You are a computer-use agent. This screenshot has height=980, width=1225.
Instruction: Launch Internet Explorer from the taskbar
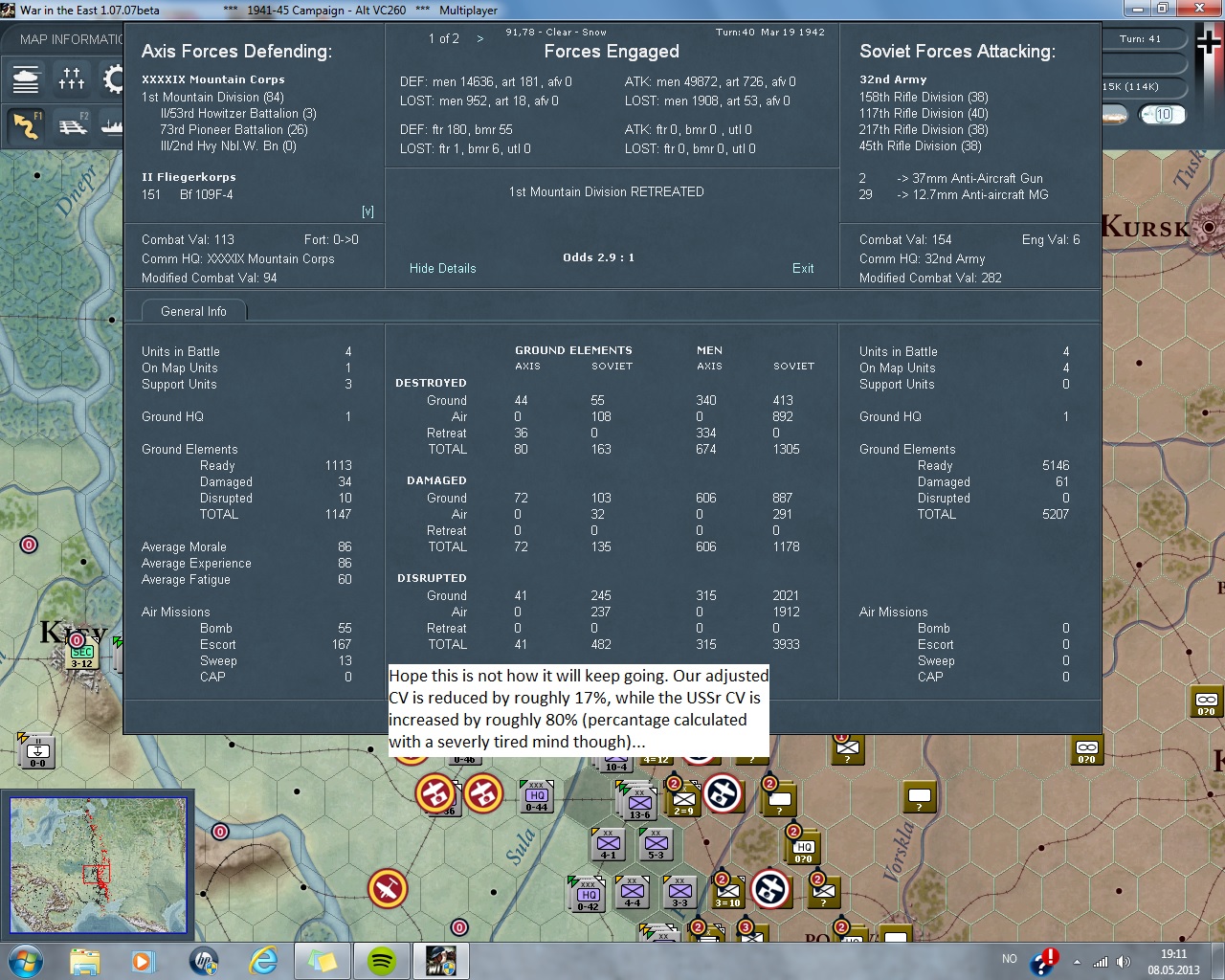pyautogui.click(x=263, y=961)
